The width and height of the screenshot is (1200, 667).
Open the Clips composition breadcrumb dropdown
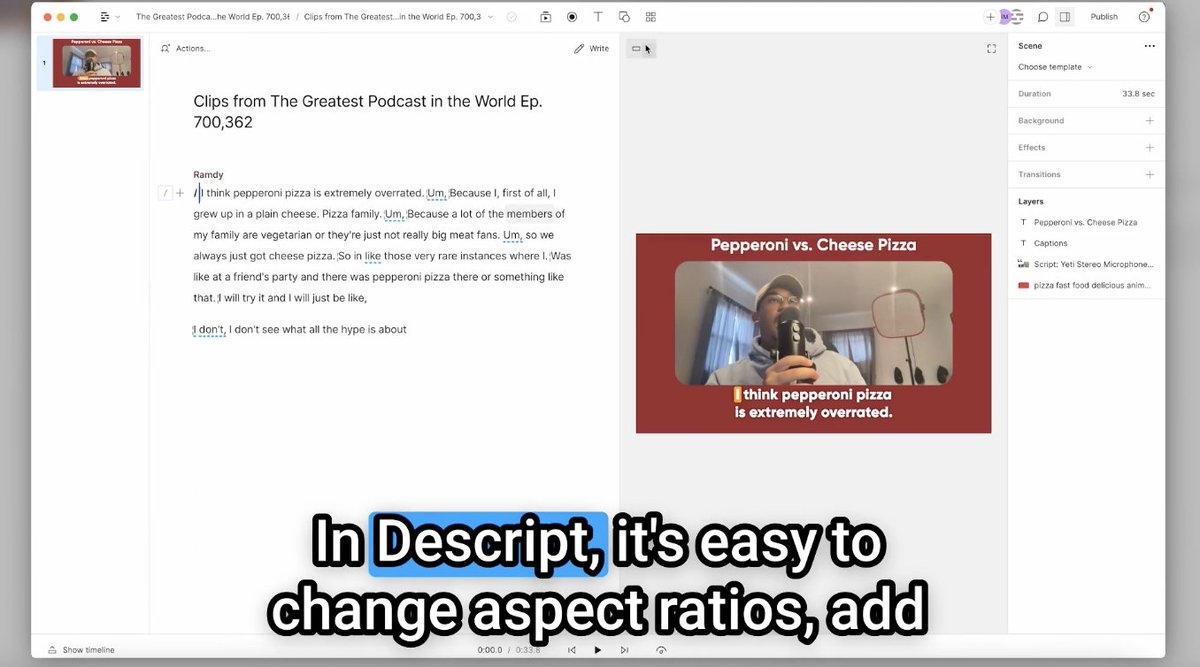point(398,17)
